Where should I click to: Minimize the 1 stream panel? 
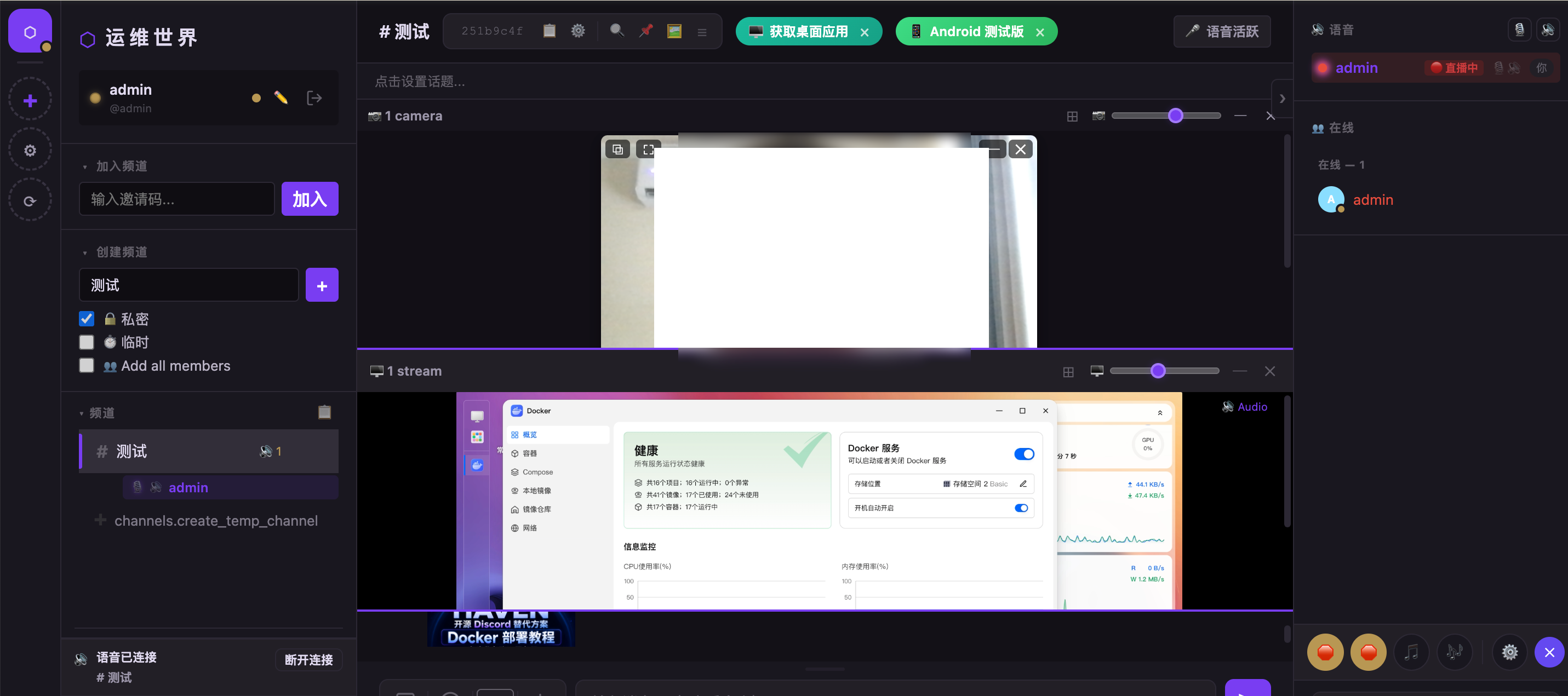[x=1239, y=371]
